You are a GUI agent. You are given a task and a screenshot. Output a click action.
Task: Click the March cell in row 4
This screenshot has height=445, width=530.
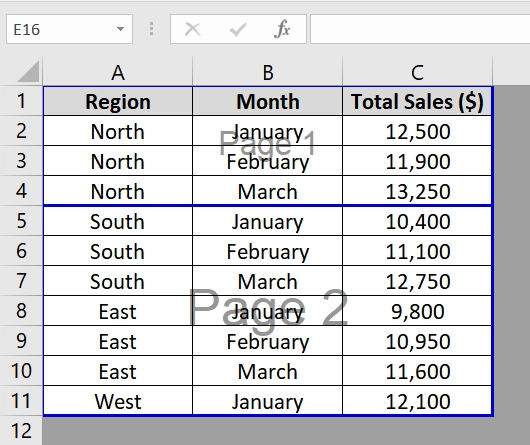(267, 191)
